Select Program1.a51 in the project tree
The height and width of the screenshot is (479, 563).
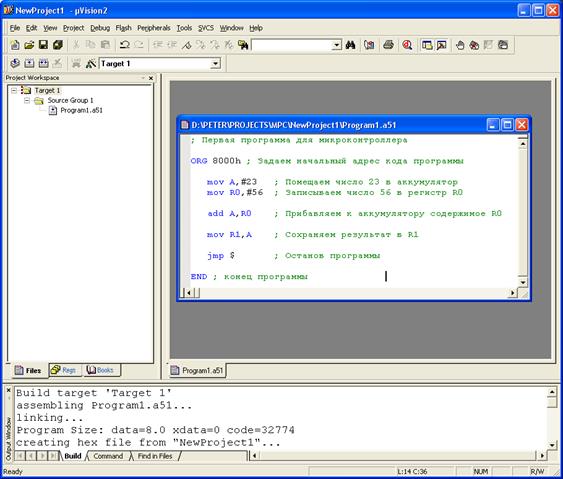pyautogui.click(x=81, y=110)
